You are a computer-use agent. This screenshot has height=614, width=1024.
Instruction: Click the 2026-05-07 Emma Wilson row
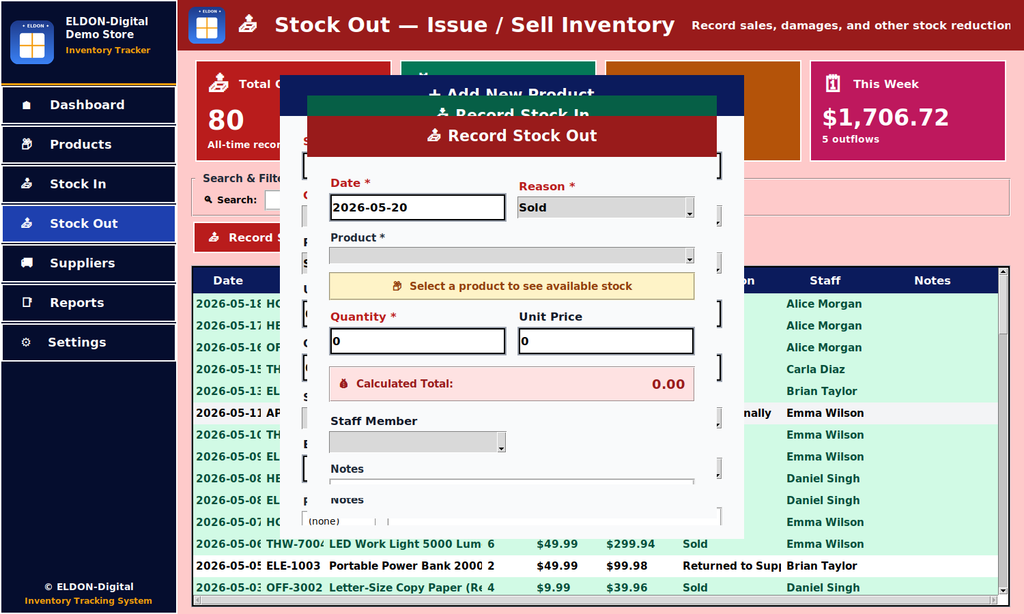pyautogui.click(x=596, y=522)
